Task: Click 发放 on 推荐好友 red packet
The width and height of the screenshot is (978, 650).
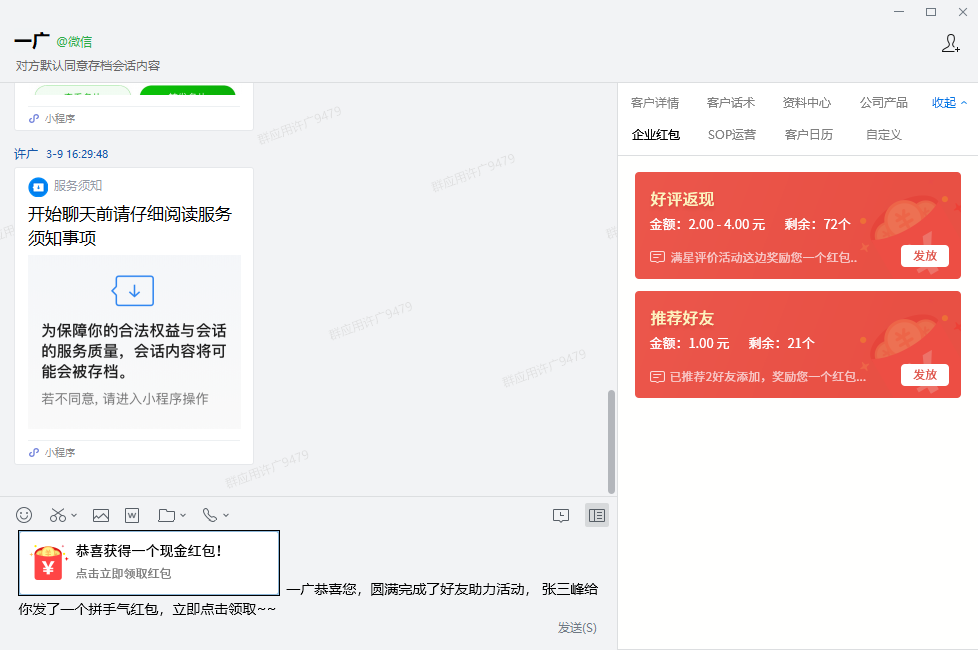Action: coord(924,374)
